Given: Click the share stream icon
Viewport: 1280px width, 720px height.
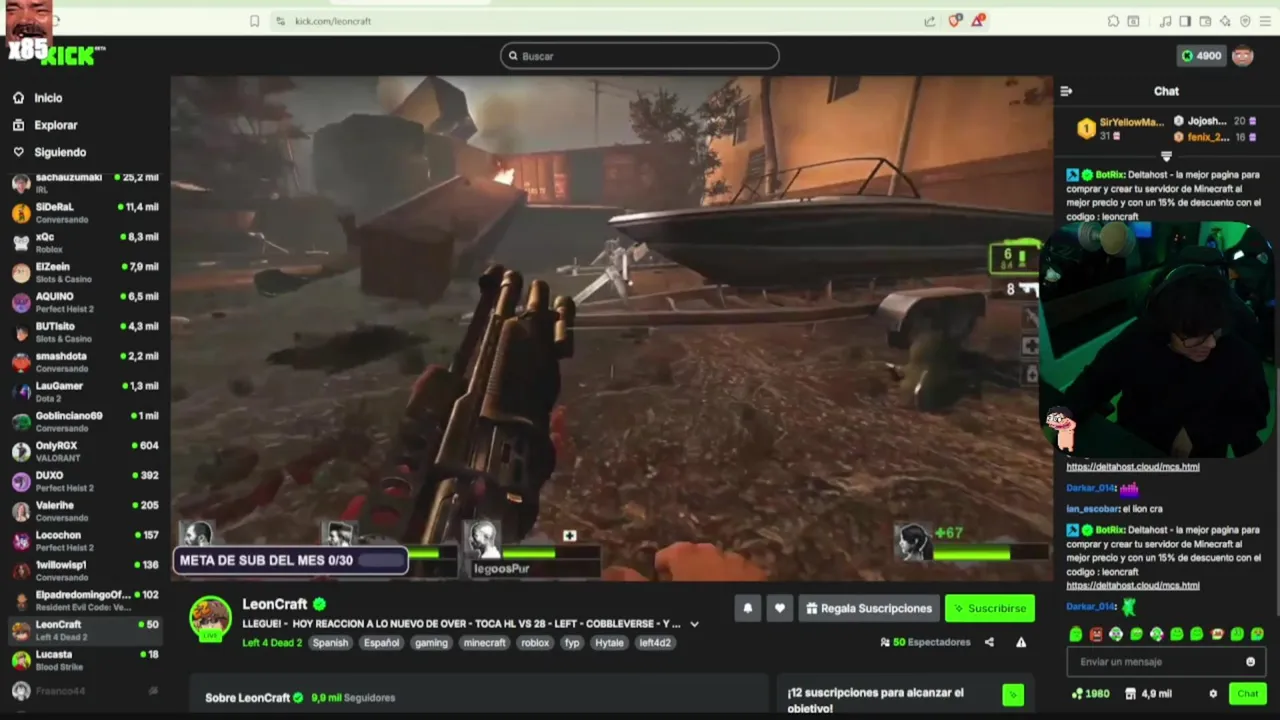Looking at the screenshot, I should 989,642.
